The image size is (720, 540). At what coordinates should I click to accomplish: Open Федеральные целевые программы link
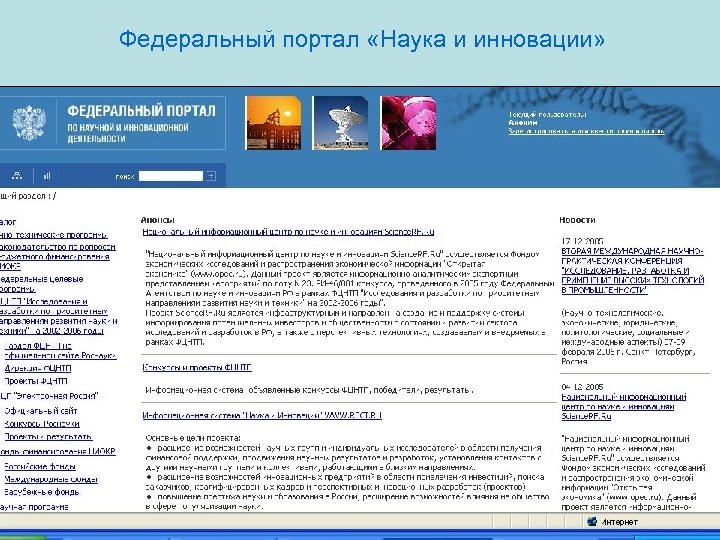[41, 284]
